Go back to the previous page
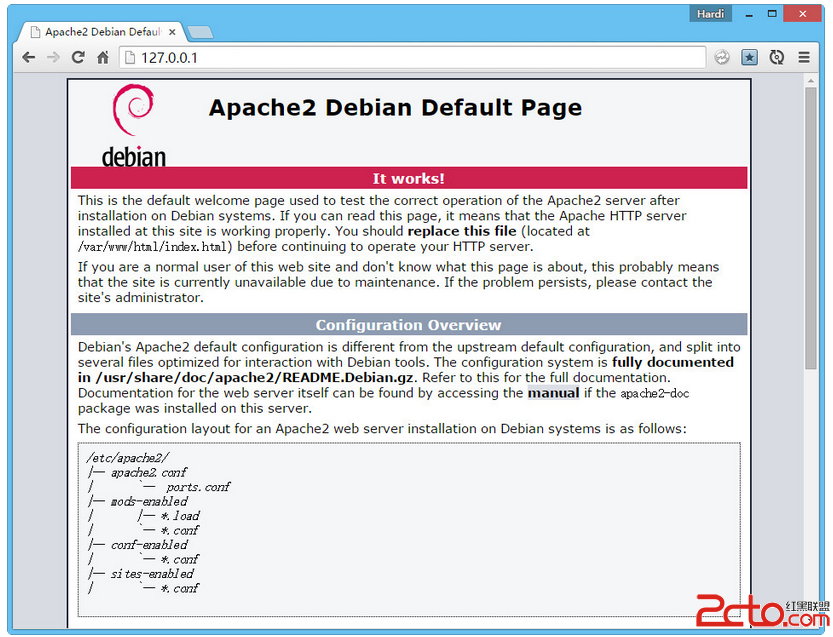The width and height of the screenshot is (833, 637). [x=29, y=57]
